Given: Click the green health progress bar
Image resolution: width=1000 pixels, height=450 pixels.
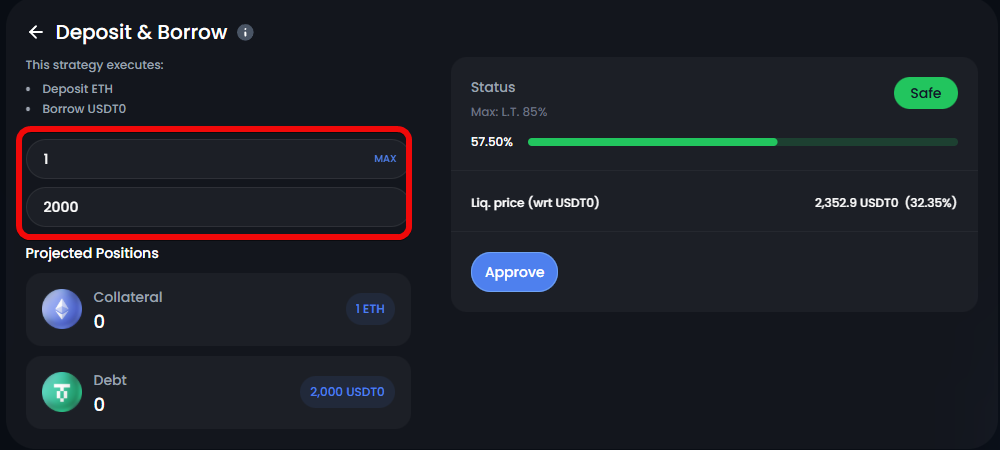Looking at the screenshot, I should (x=652, y=142).
